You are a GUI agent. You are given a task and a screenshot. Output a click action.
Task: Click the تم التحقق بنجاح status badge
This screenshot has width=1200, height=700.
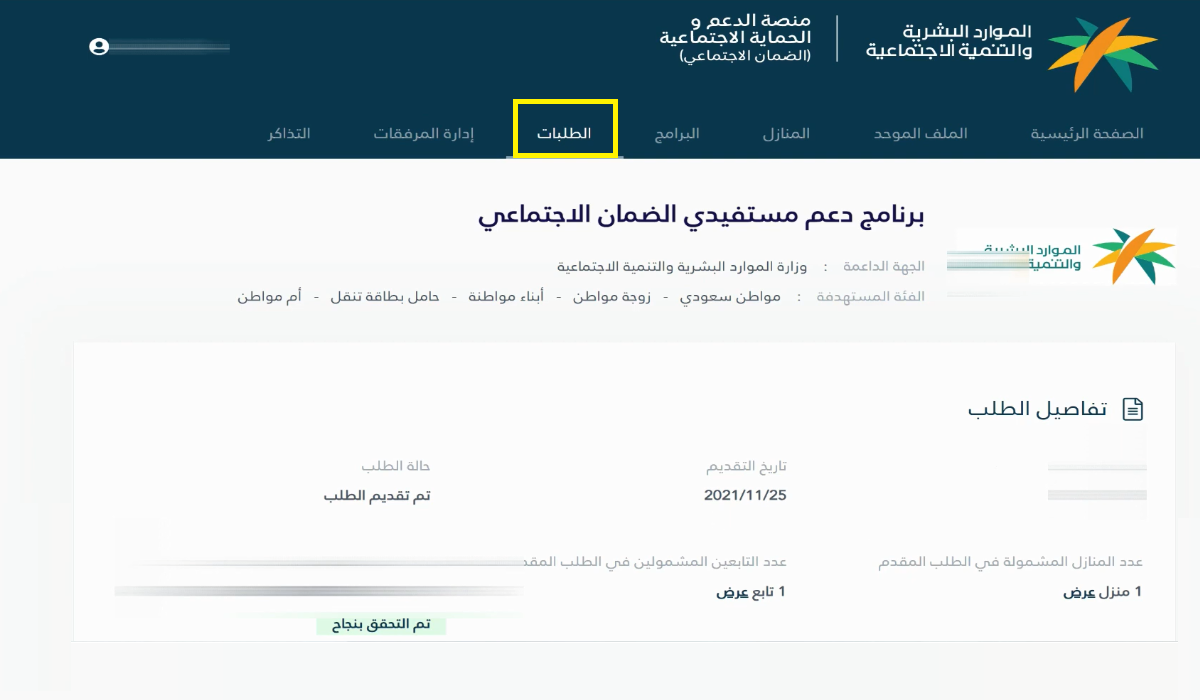381,625
